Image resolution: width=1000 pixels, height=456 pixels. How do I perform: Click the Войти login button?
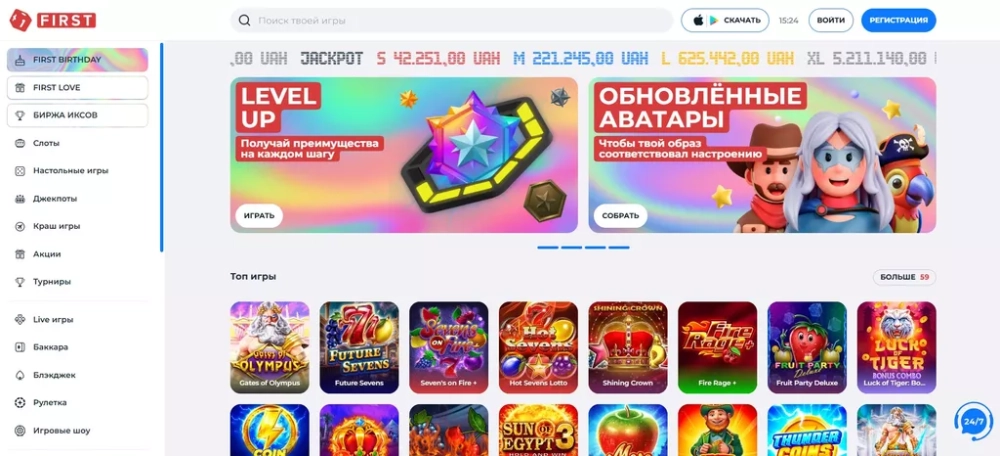[830, 20]
